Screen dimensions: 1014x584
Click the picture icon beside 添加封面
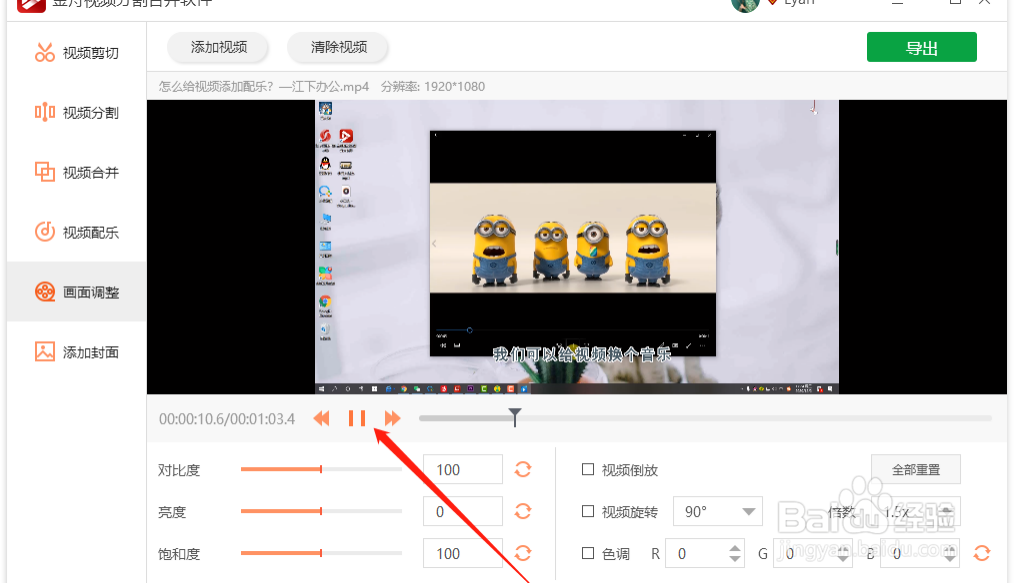click(x=45, y=352)
